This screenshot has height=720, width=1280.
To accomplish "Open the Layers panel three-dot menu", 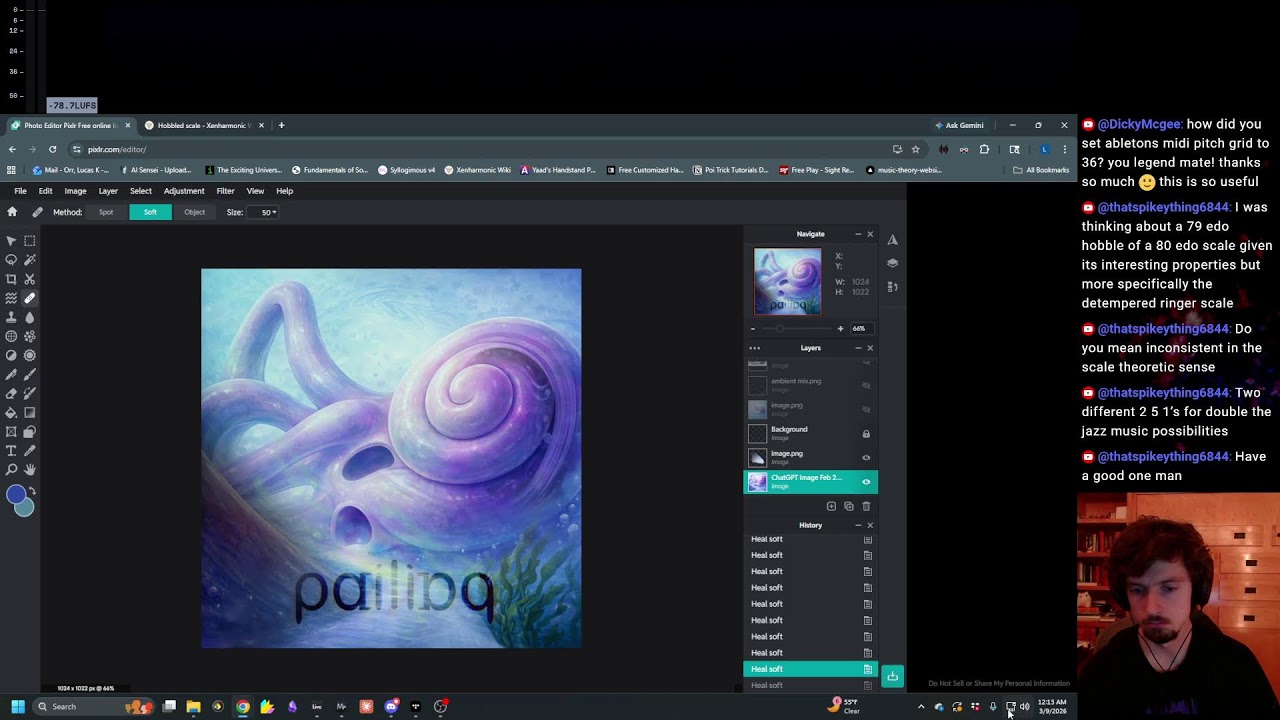I will 755,348.
